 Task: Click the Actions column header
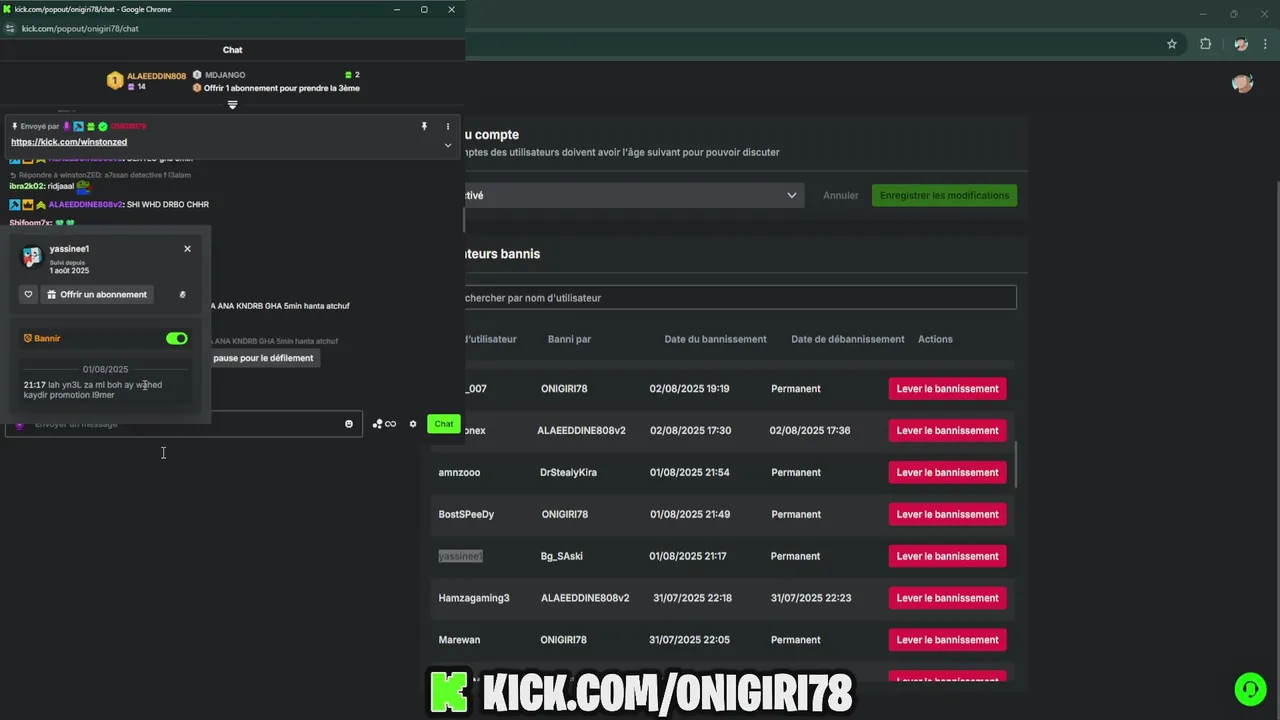(x=935, y=339)
